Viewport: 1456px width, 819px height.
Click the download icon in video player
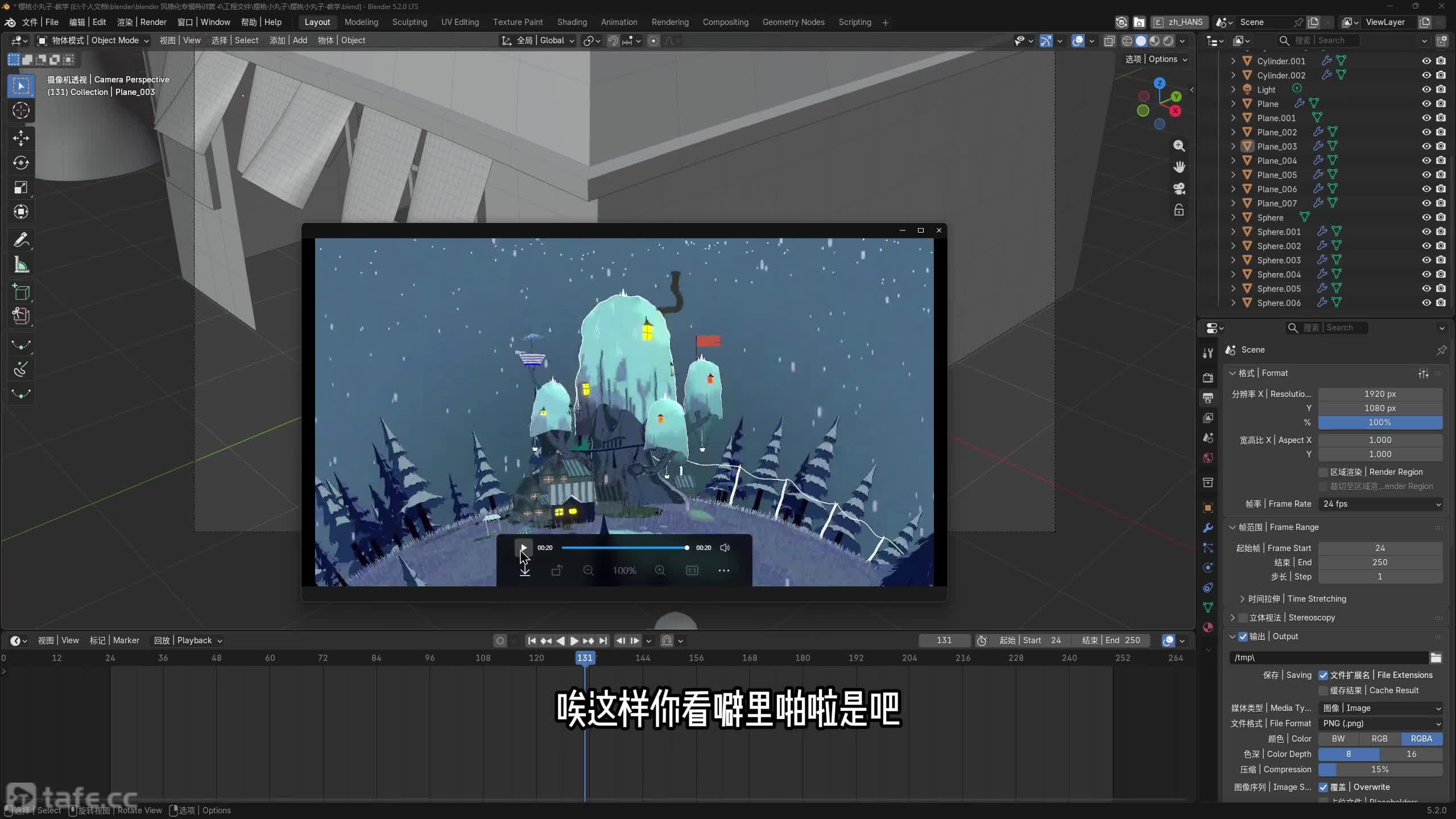click(x=524, y=570)
